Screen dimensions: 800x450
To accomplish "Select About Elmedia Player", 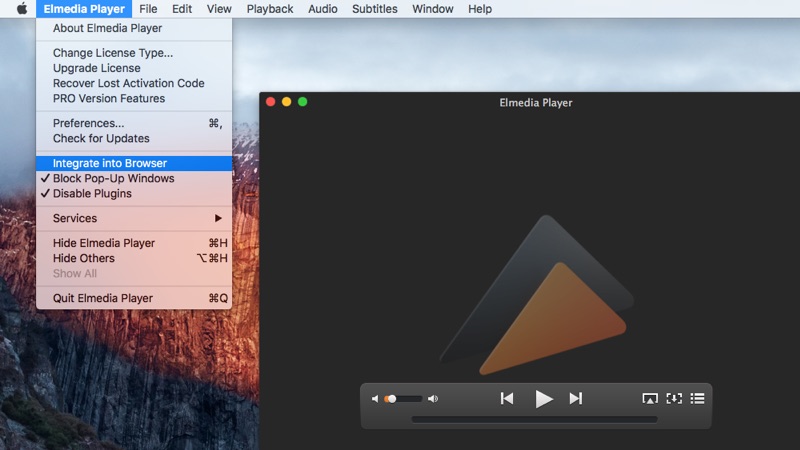I will (x=134, y=28).
